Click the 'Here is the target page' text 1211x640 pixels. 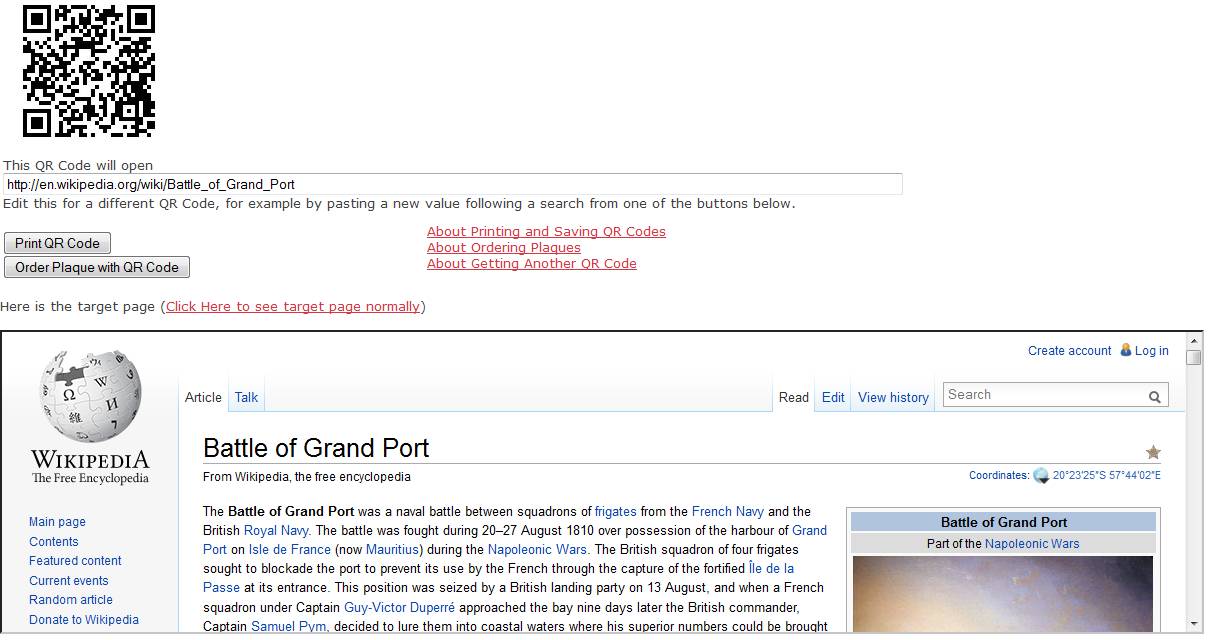[79, 307]
